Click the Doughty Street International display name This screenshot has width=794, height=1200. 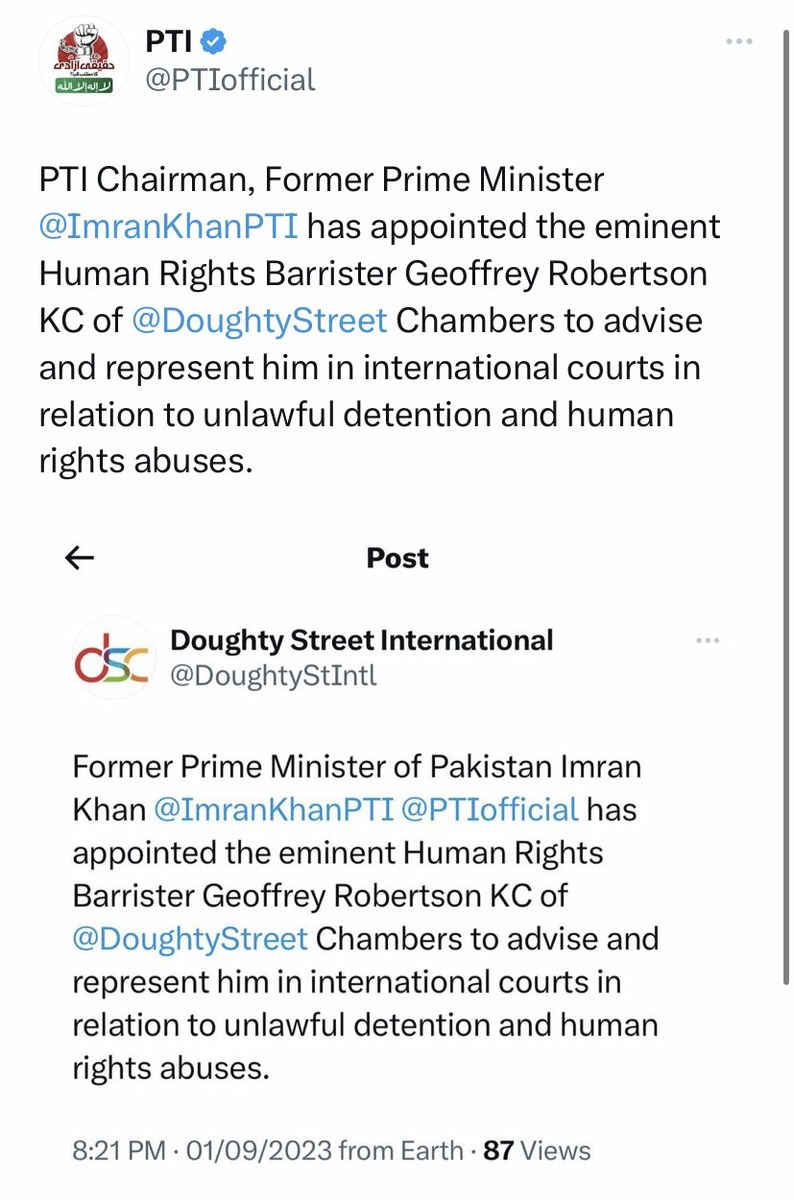click(x=362, y=640)
